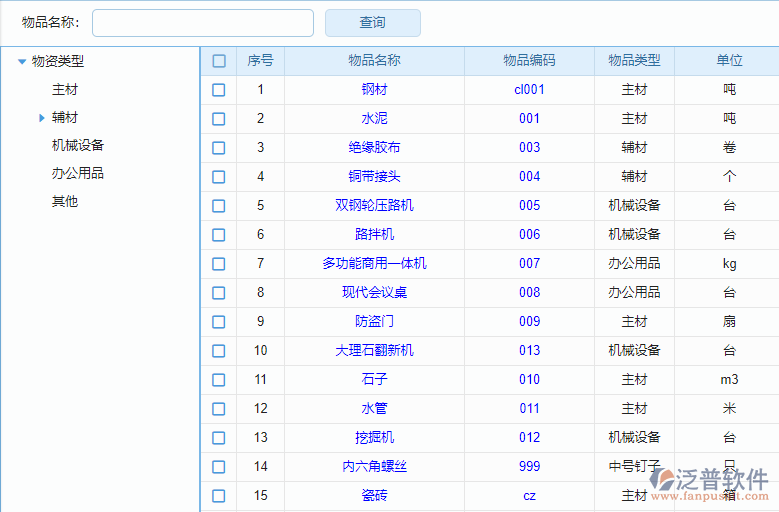The image size is (779, 512).
Task: Select 主材 in the category tree
Action: pyautogui.click(x=65, y=90)
